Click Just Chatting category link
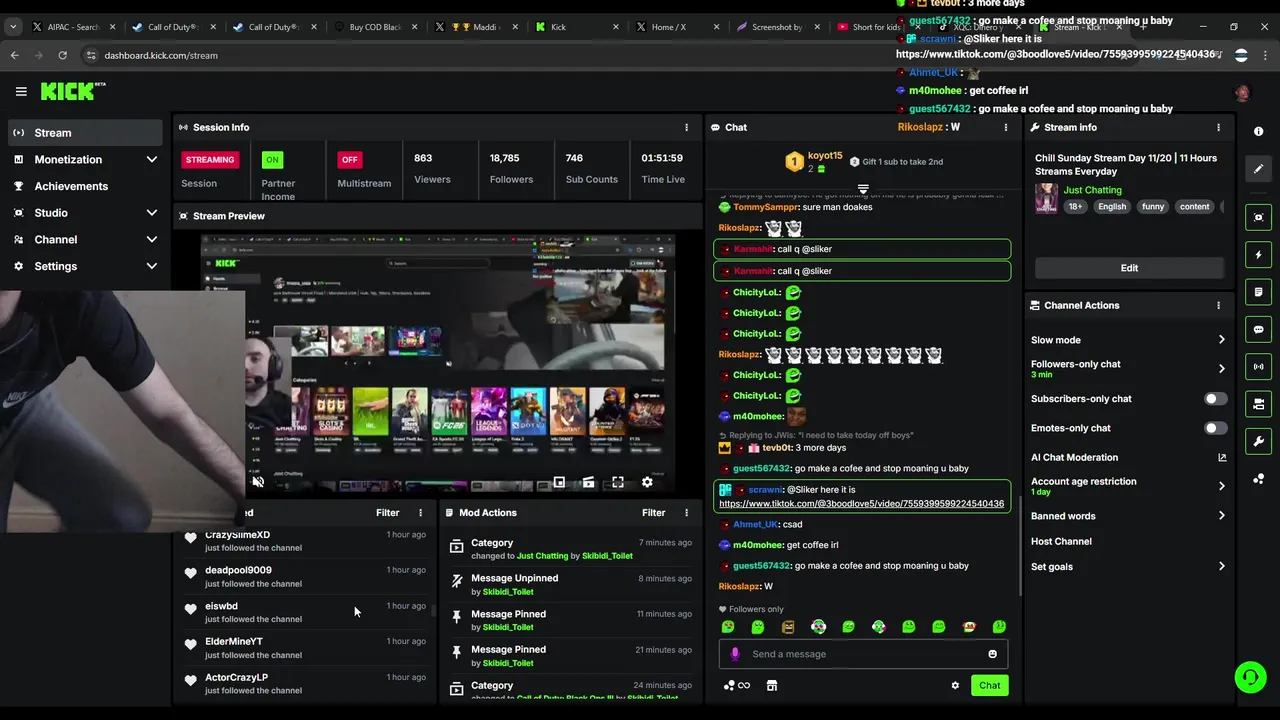Image resolution: width=1280 pixels, height=720 pixels. [x=1092, y=190]
